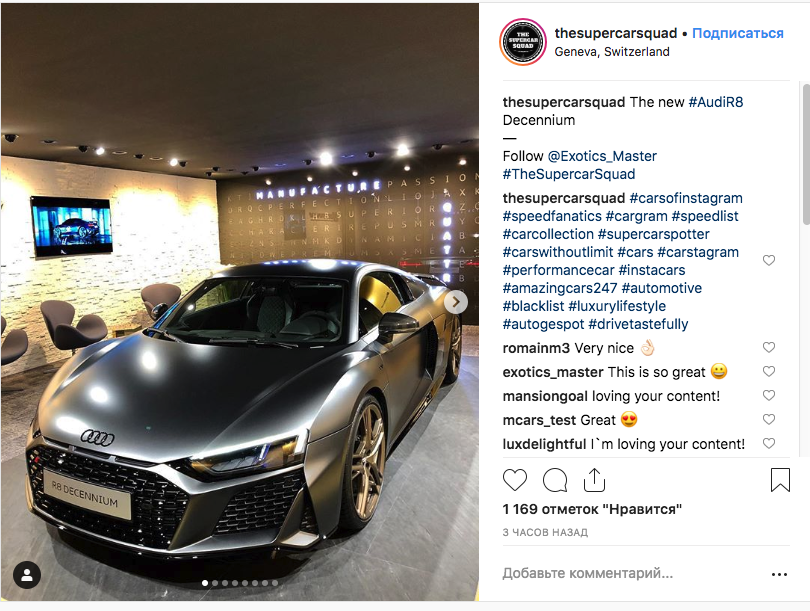Click the comments scrollbar
The width and height of the screenshot is (810, 611).
click(x=806, y=153)
